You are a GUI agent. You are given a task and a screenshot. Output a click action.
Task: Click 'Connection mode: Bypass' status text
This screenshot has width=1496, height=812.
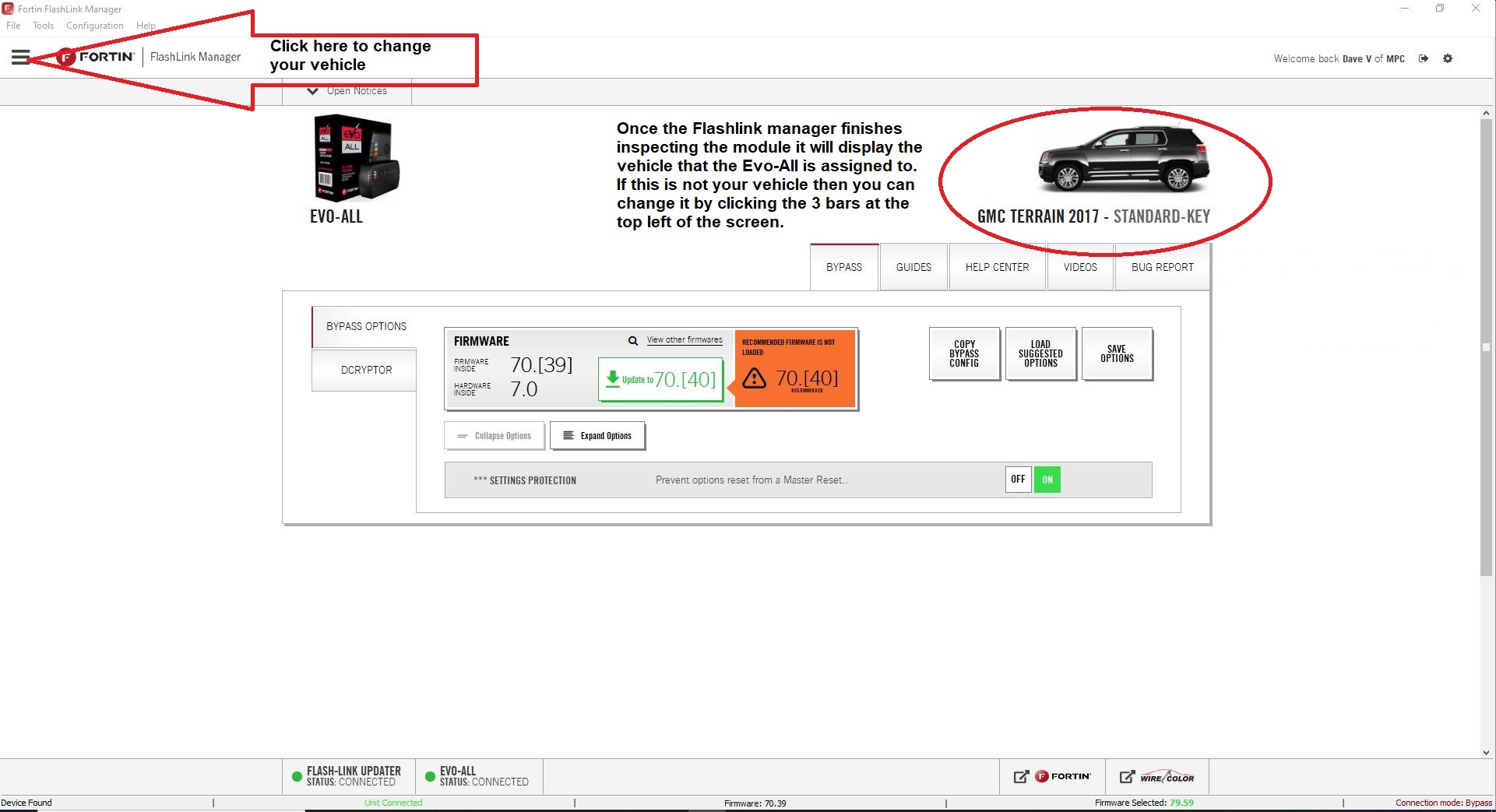pos(1443,803)
